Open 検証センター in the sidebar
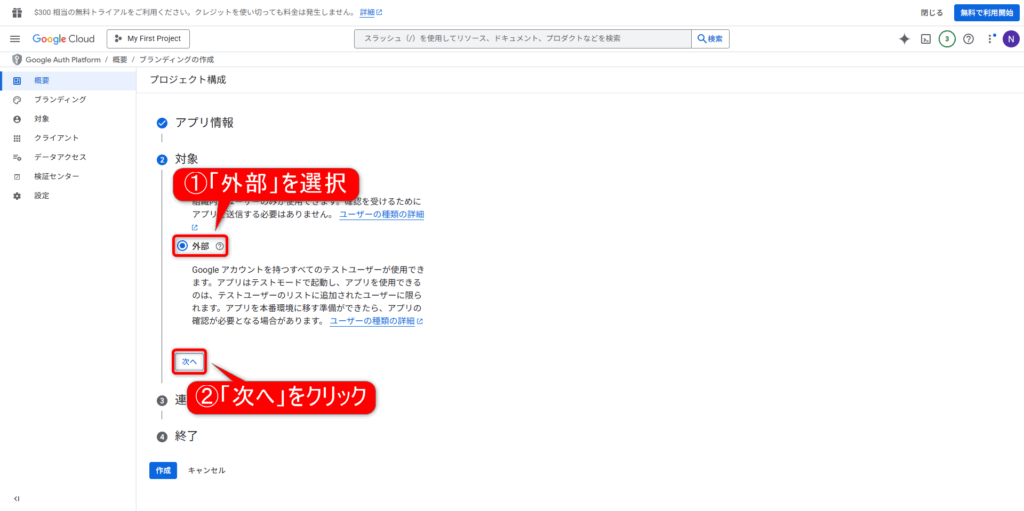This screenshot has height=511, width=1024. 56,176
